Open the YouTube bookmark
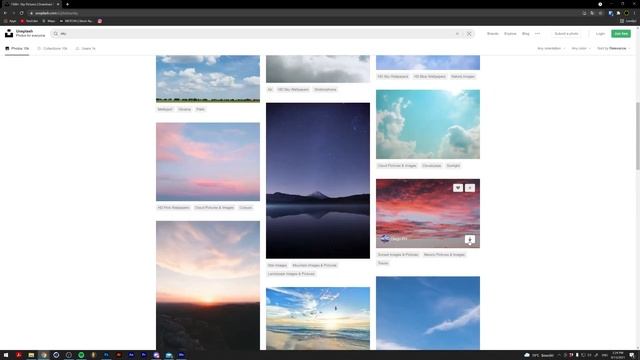The image size is (640, 360). click(29, 21)
